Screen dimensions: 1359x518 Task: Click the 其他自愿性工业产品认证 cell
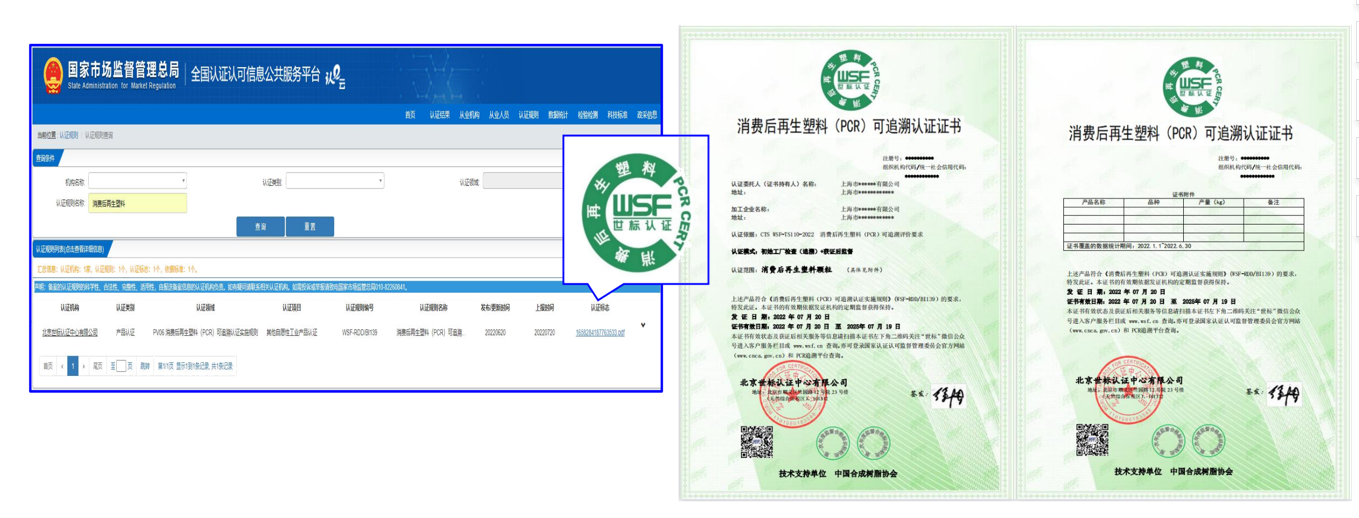[x=292, y=333]
